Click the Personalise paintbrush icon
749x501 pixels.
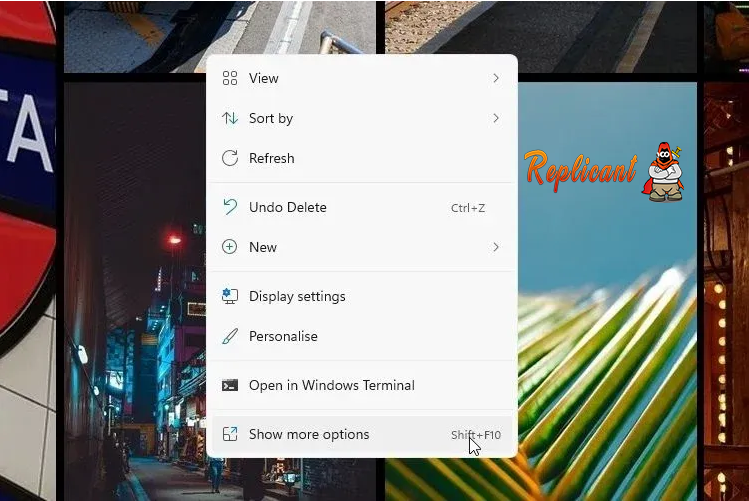point(230,336)
